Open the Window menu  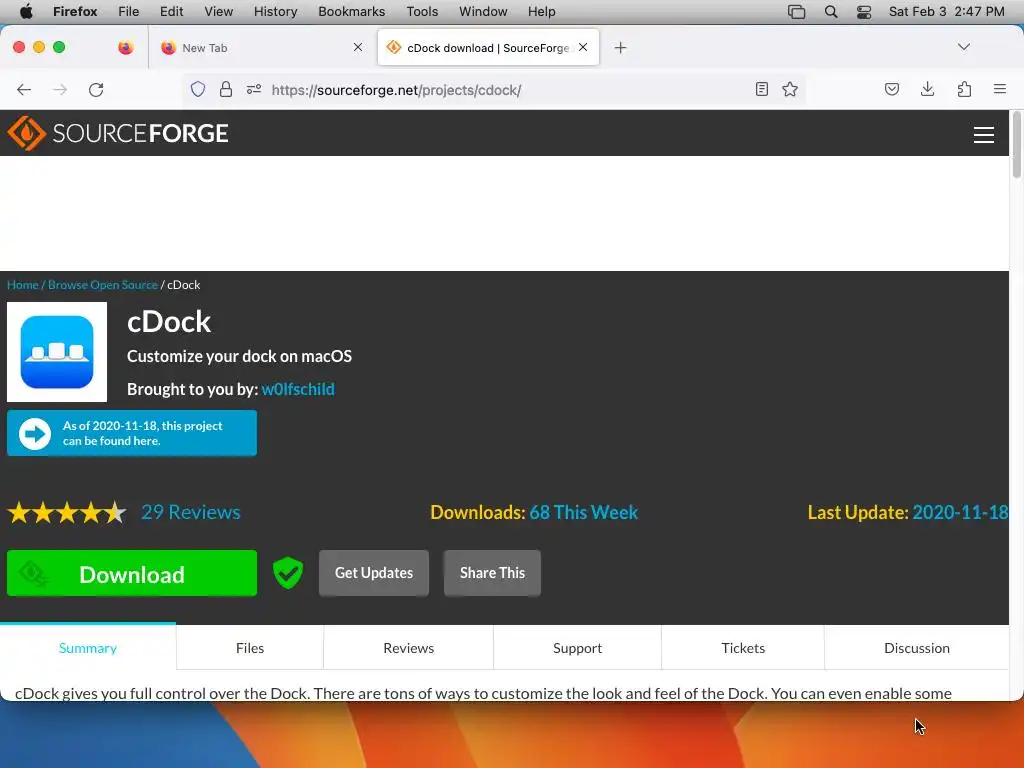pyautogui.click(x=483, y=12)
